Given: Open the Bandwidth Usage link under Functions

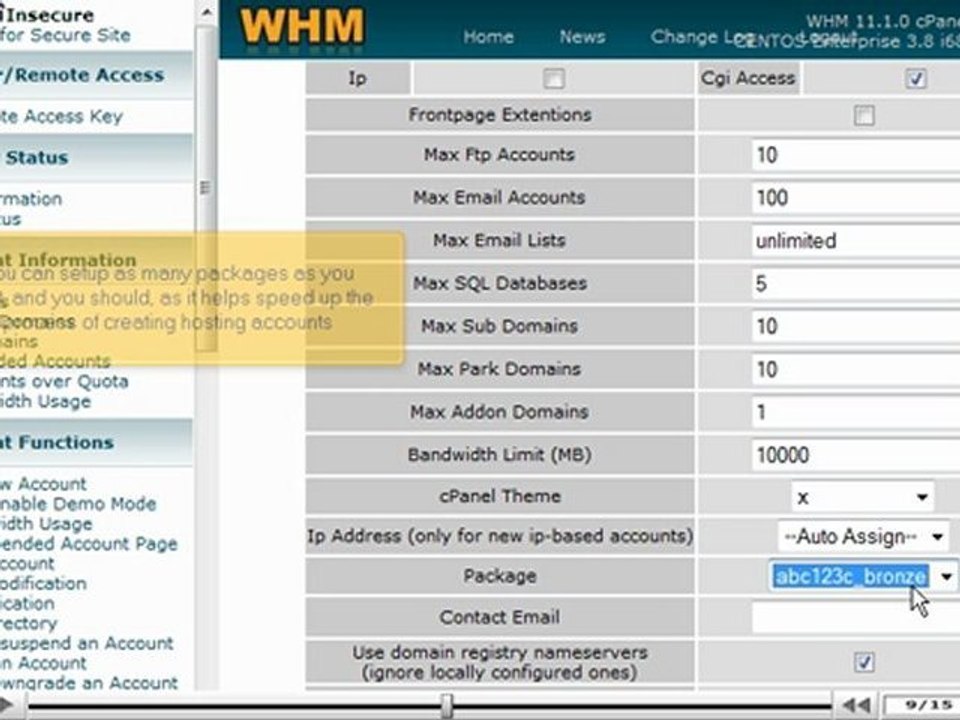Looking at the screenshot, I should tap(46, 524).
